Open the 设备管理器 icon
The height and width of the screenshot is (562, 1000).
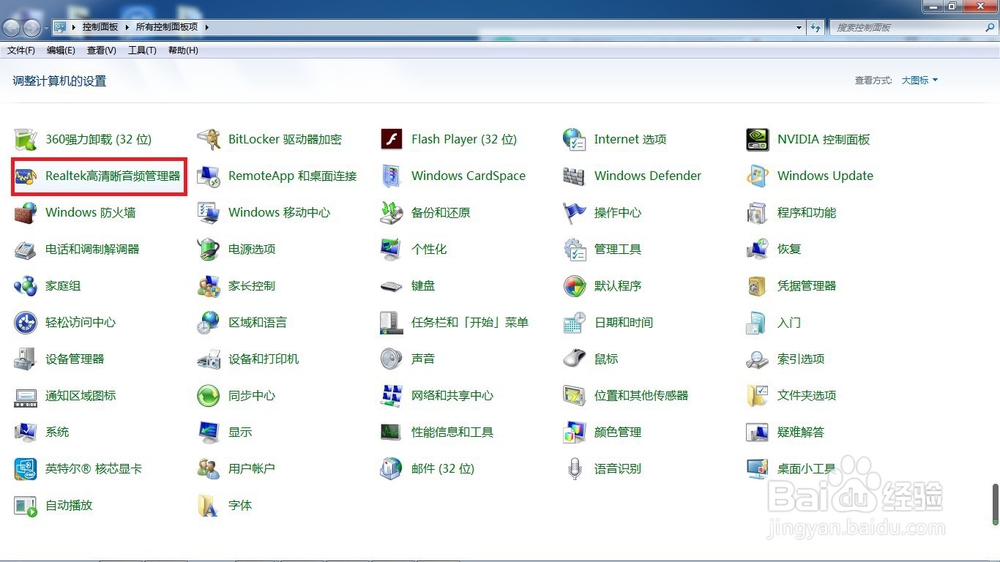tap(26, 359)
